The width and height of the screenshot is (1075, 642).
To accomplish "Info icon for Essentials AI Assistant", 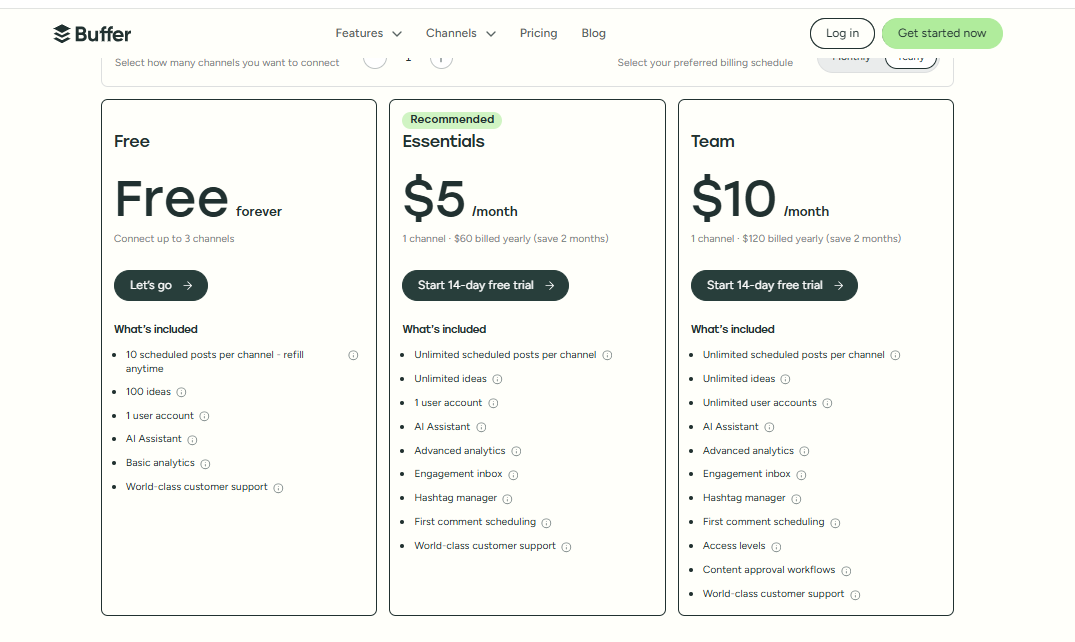I will [481, 427].
